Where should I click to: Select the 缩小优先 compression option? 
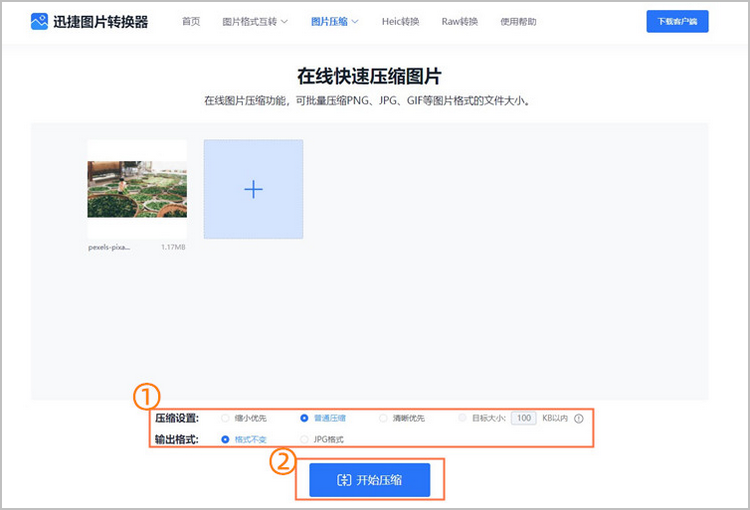[x=225, y=418]
